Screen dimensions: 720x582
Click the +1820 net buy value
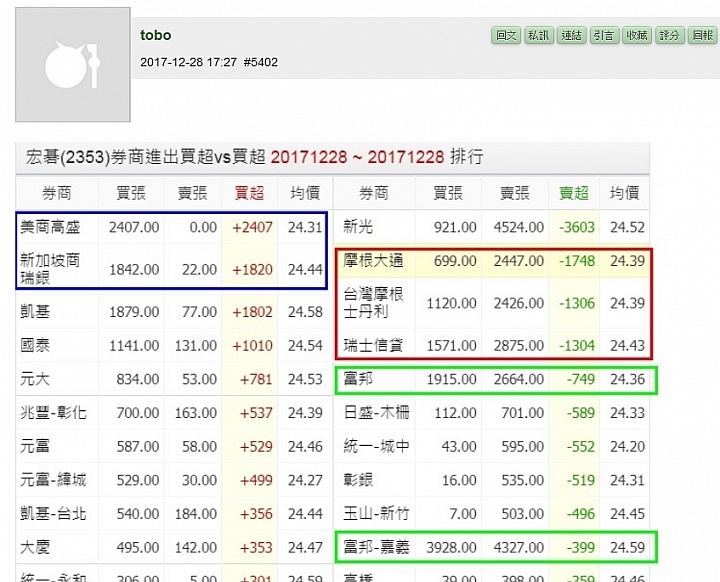point(252,270)
